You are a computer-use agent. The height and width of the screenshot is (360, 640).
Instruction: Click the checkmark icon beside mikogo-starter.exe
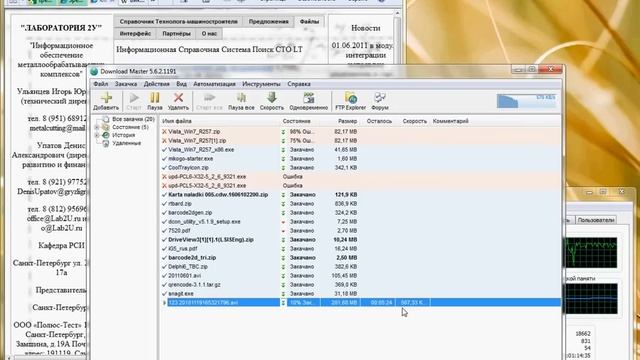(164, 158)
